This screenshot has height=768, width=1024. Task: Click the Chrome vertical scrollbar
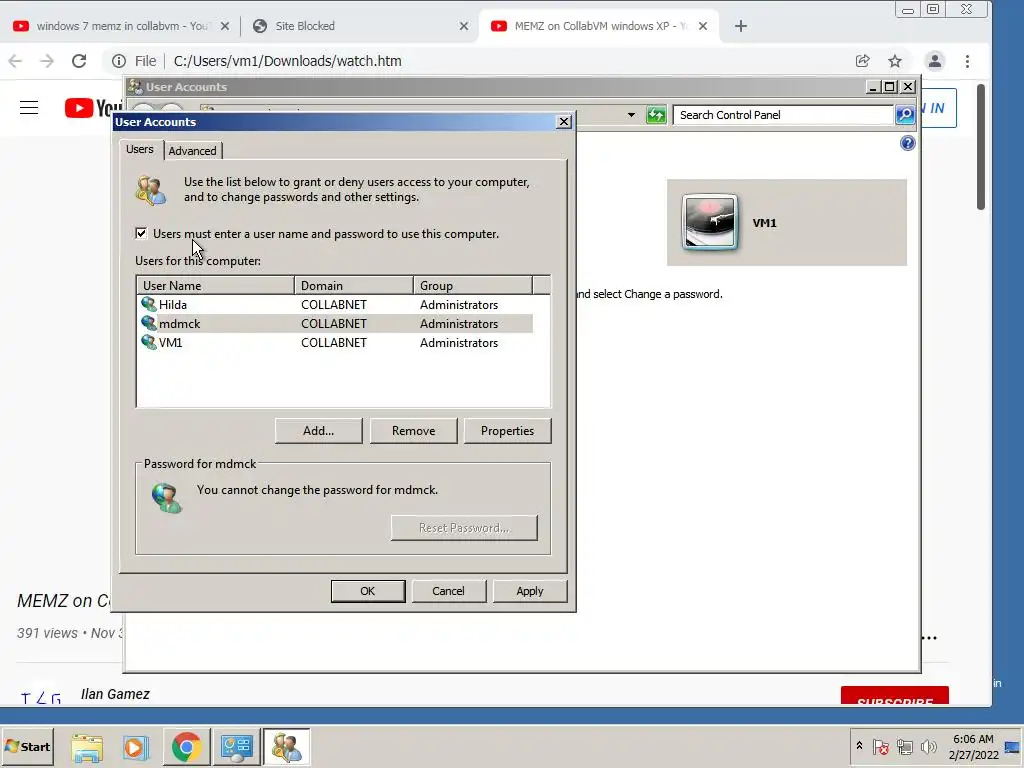(x=980, y=147)
